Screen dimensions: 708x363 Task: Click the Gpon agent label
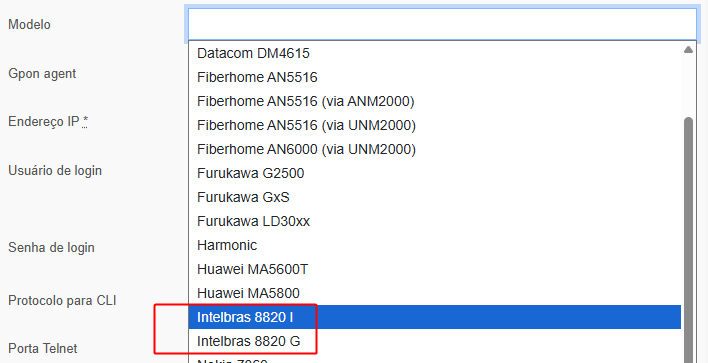click(42, 74)
